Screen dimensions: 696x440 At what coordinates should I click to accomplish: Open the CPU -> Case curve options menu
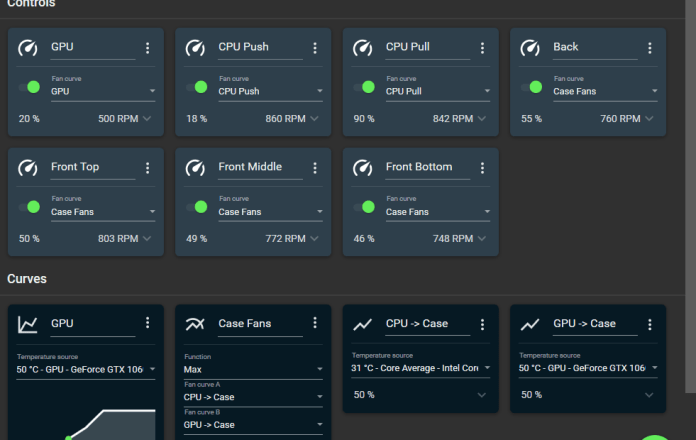point(482,323)
